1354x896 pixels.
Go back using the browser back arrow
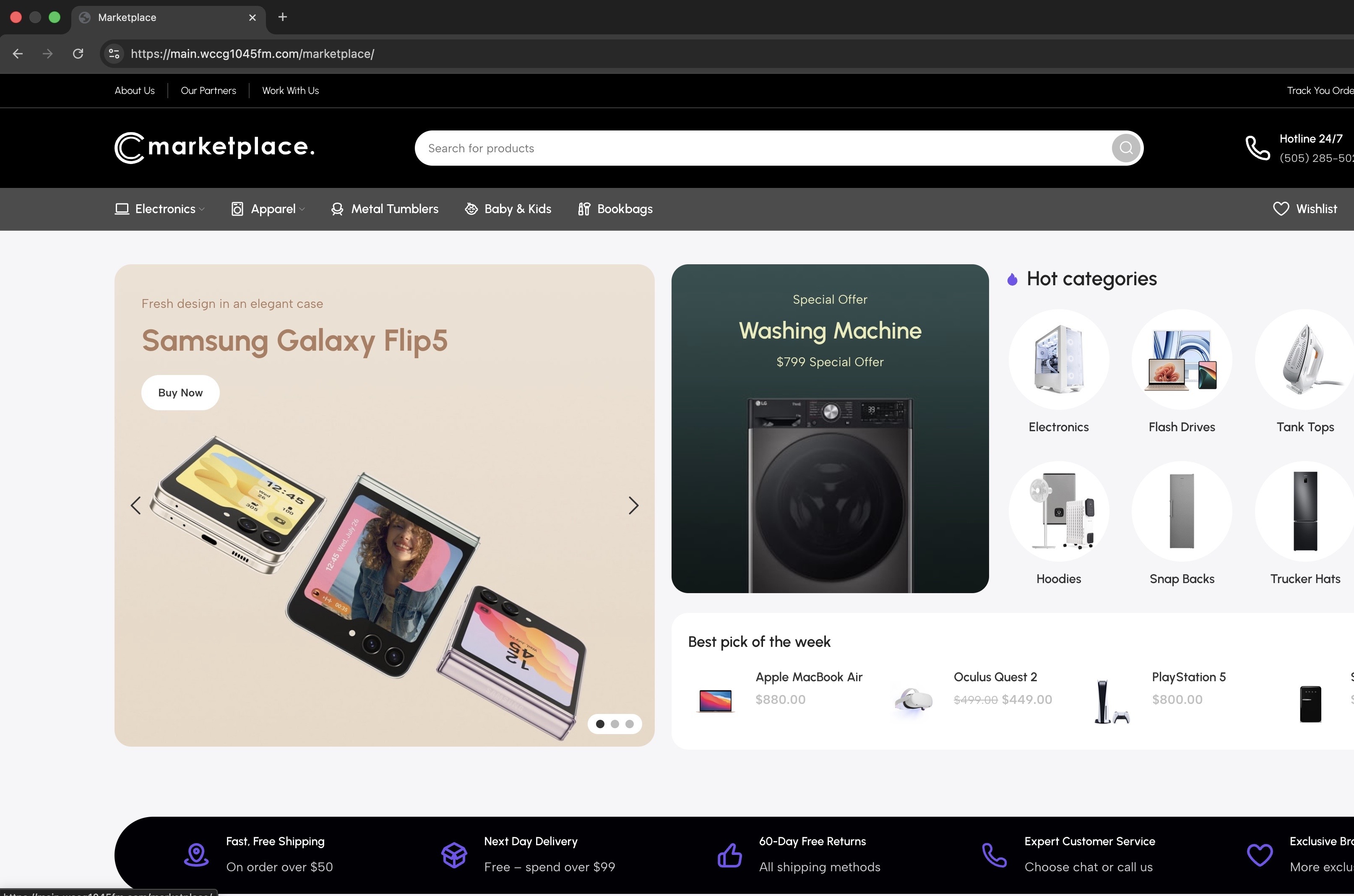(x=18, y=54)
